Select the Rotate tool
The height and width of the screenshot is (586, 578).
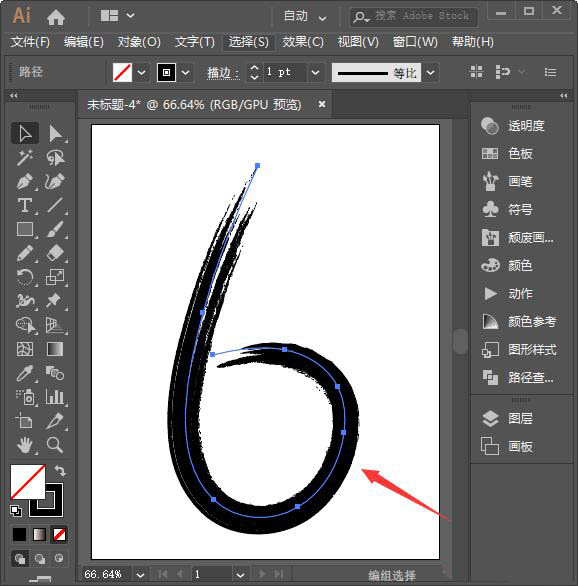(25, 277)
